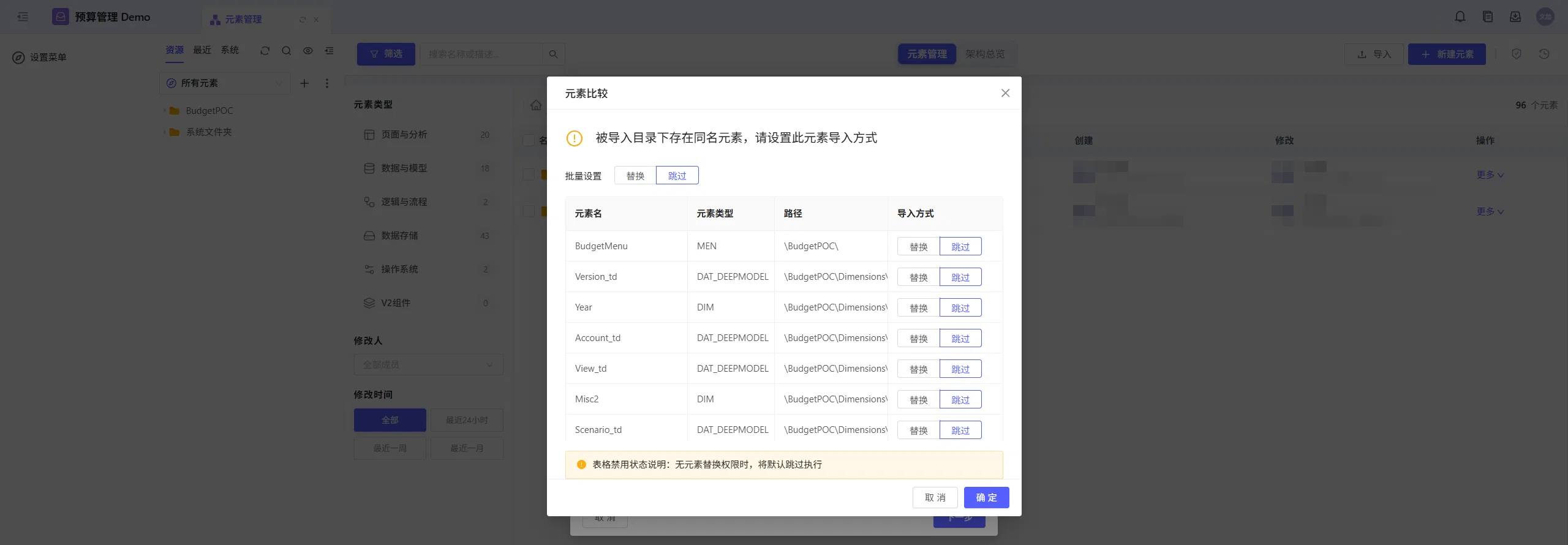This screenshot has height=545, width=1568.
Task: Click the plus icon beside 所有元素
Action: point(304,83)
